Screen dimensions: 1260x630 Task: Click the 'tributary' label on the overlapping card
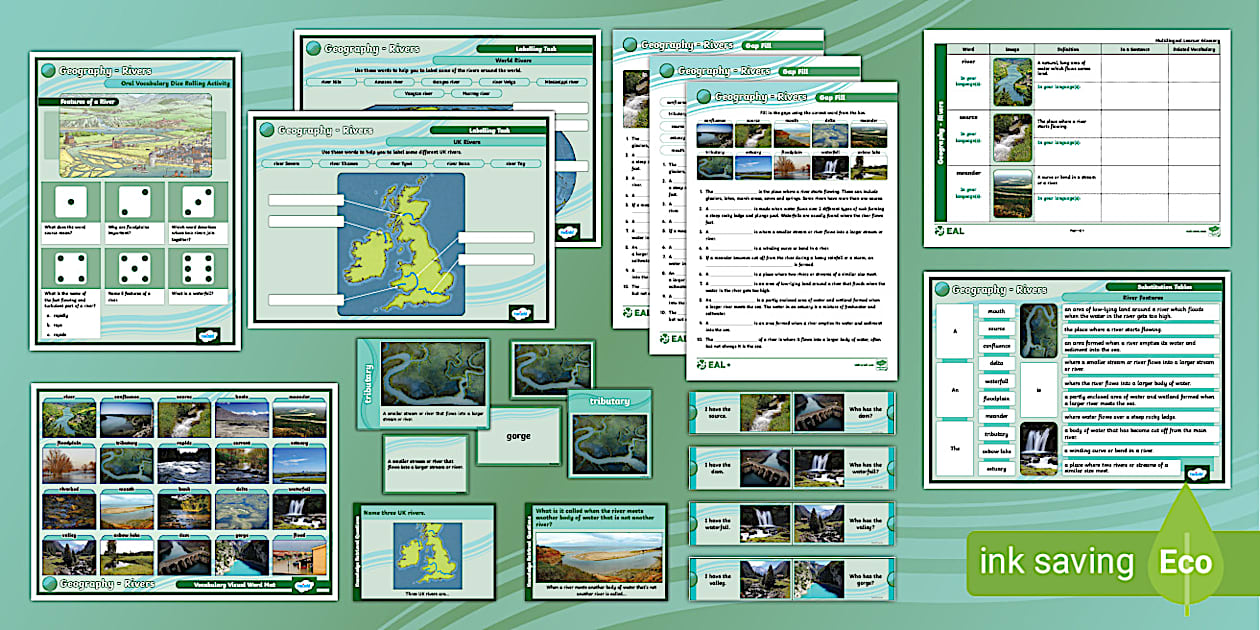pyautogui.click(x=610, y=401)
